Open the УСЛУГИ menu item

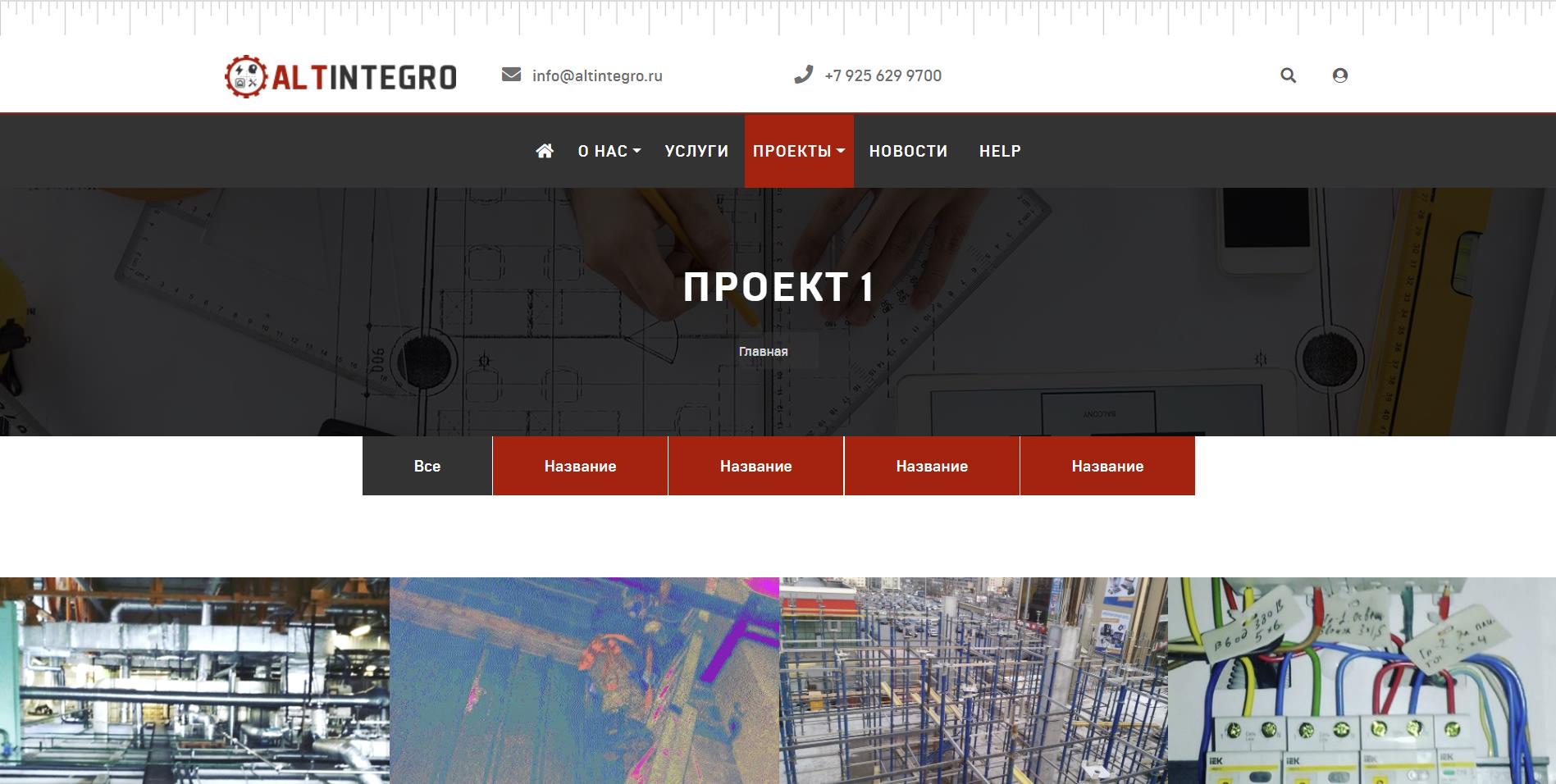[x=696, y=151]
